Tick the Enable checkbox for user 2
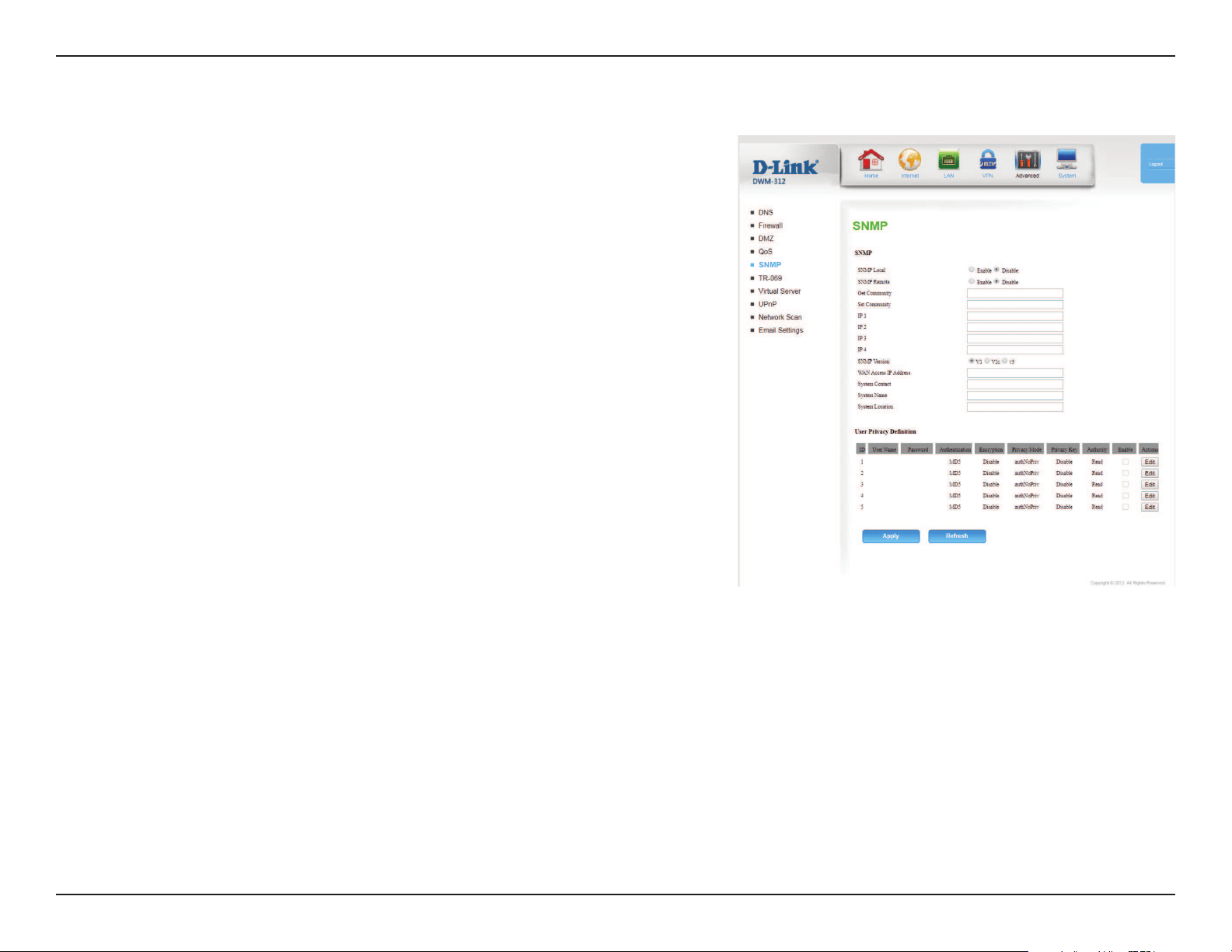This screenshot has height=952, width=1232. click(1125, 473)
